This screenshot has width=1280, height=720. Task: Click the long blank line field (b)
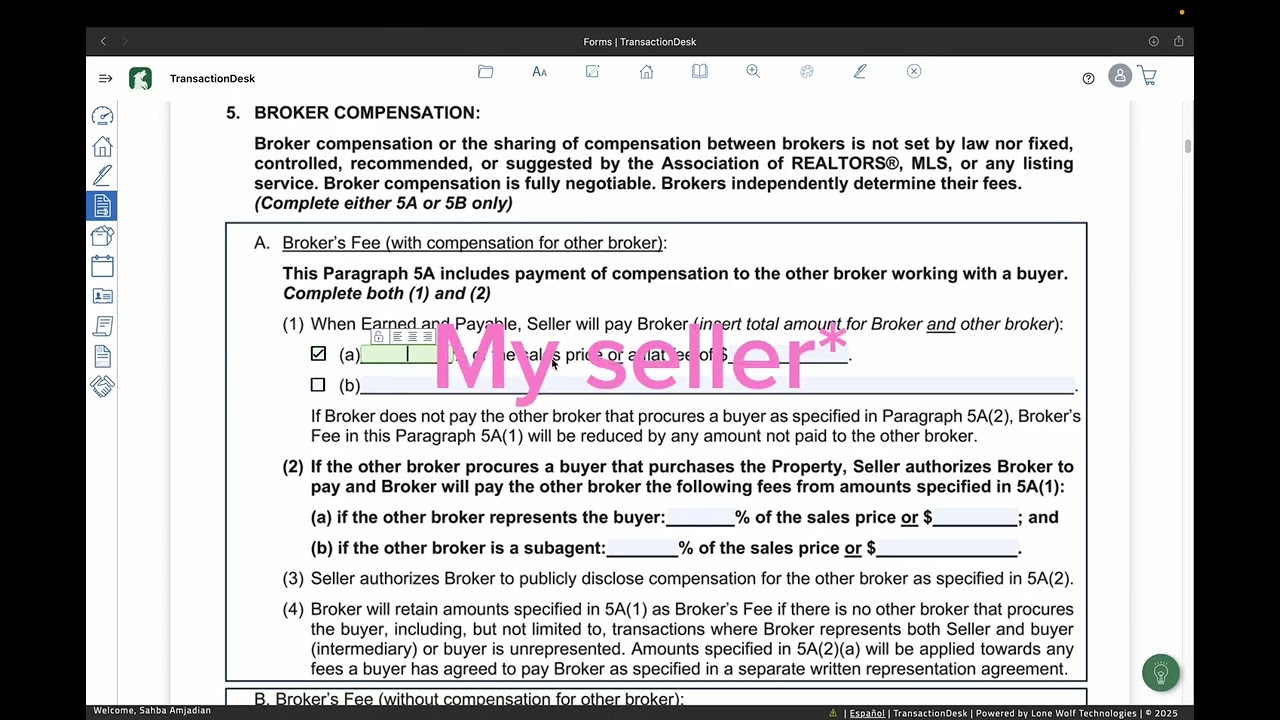(717, 385)
